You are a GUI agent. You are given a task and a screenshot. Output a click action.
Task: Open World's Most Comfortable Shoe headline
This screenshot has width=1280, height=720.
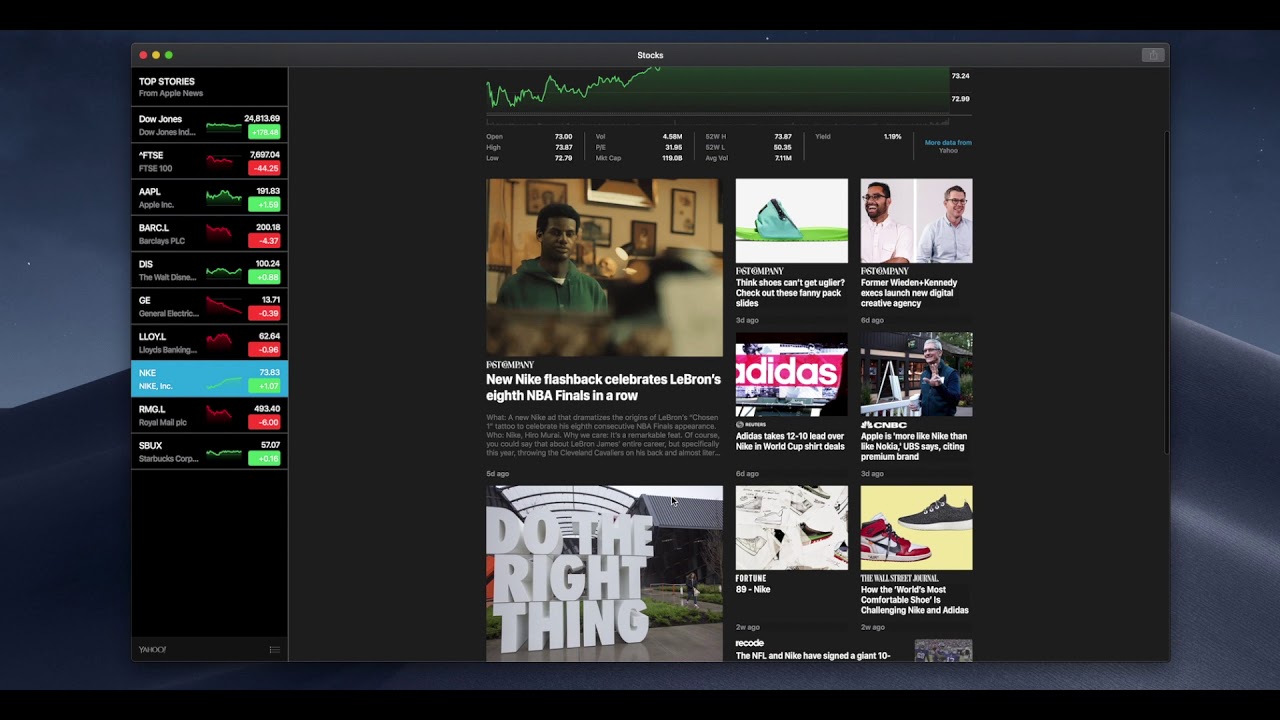915,600
